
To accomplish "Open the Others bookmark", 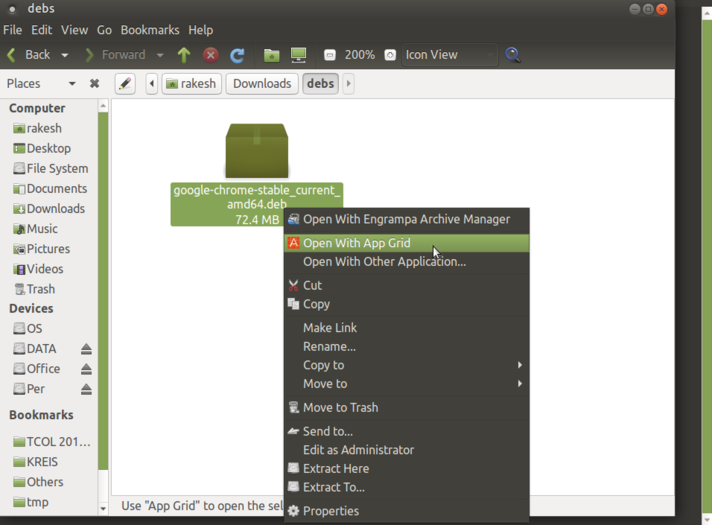I will tap(38, 482).
